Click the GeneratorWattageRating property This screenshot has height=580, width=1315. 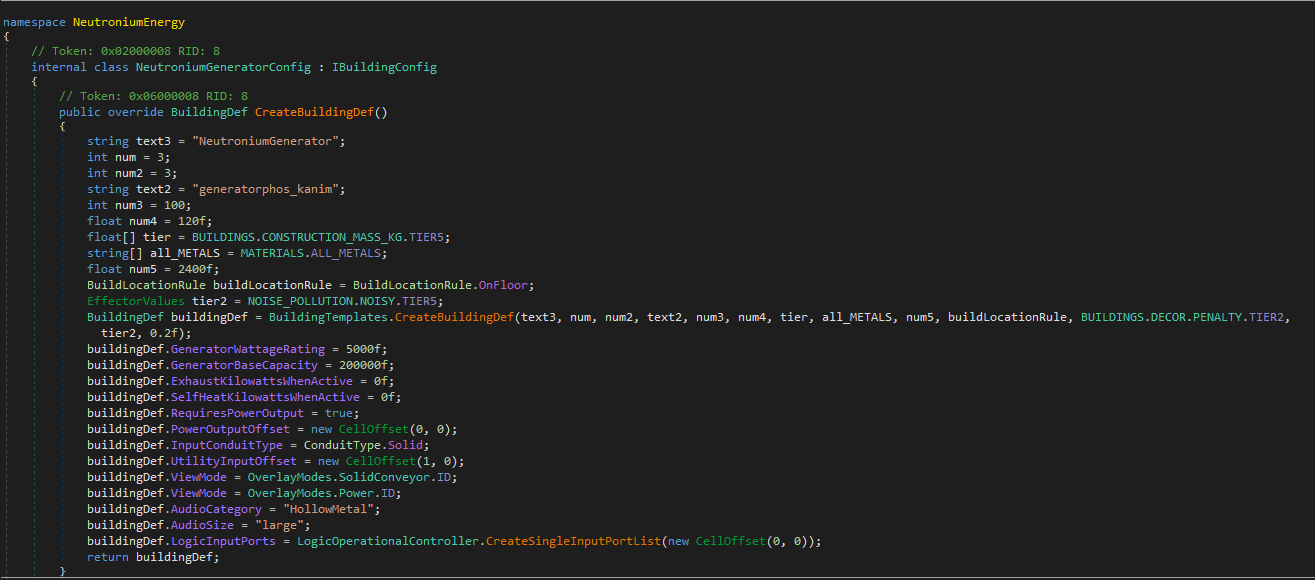click(x=248, y=349)
